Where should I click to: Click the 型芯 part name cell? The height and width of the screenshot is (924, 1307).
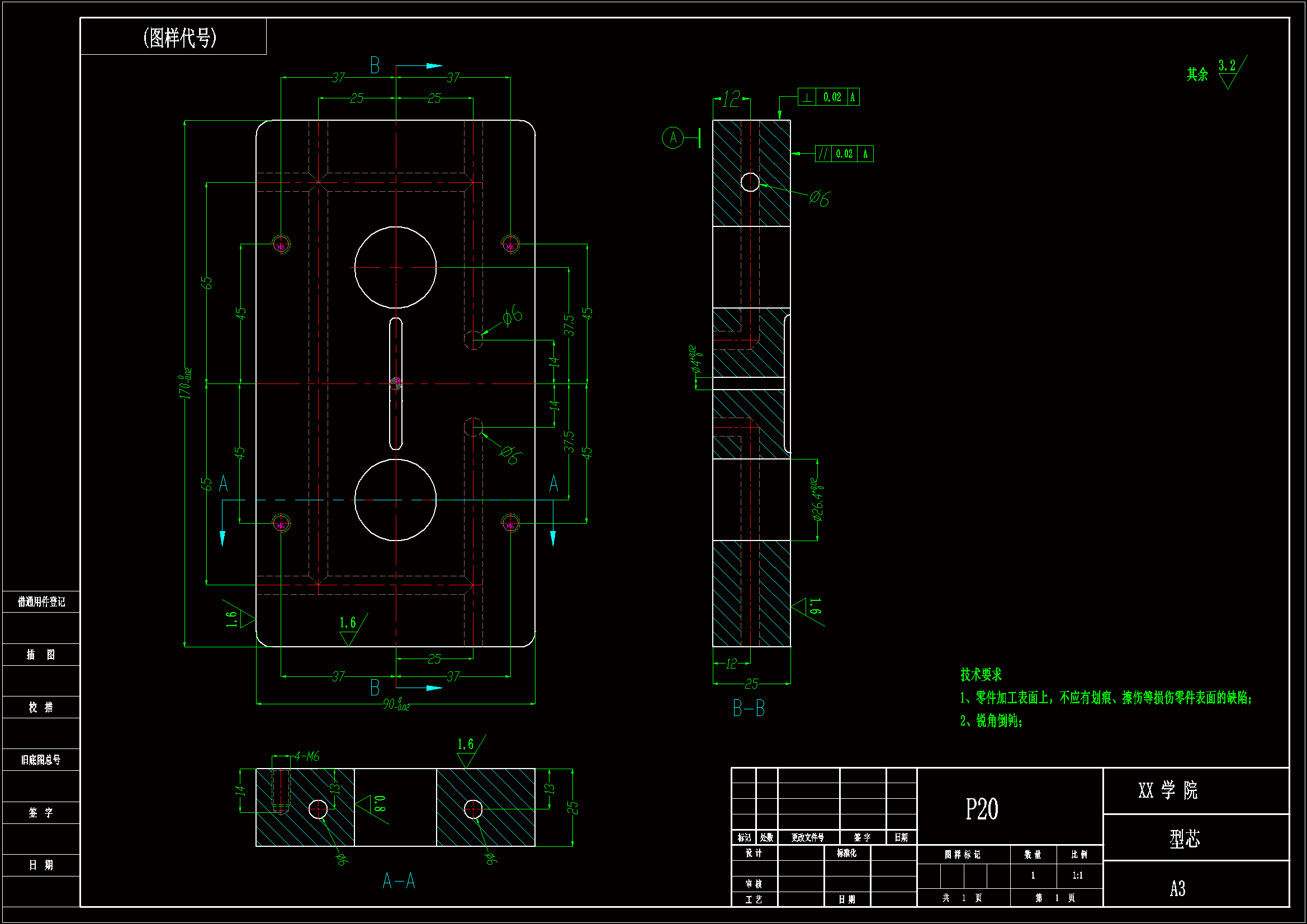pyautogui.click(x=1184, y=838)
